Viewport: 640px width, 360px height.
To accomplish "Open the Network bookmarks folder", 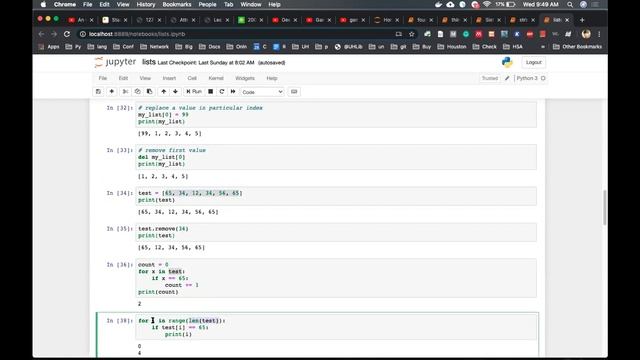I will click(154, 47).
